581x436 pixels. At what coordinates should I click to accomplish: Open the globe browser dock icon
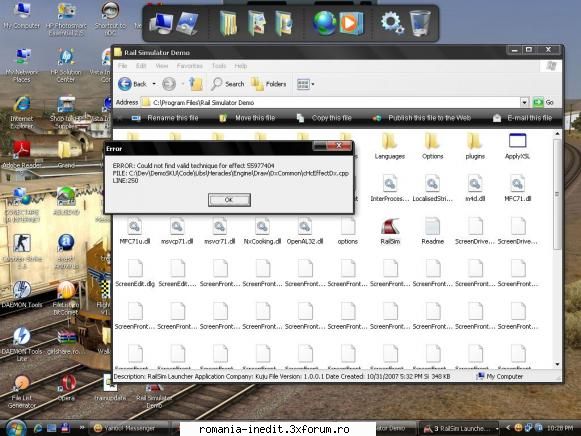324,23
